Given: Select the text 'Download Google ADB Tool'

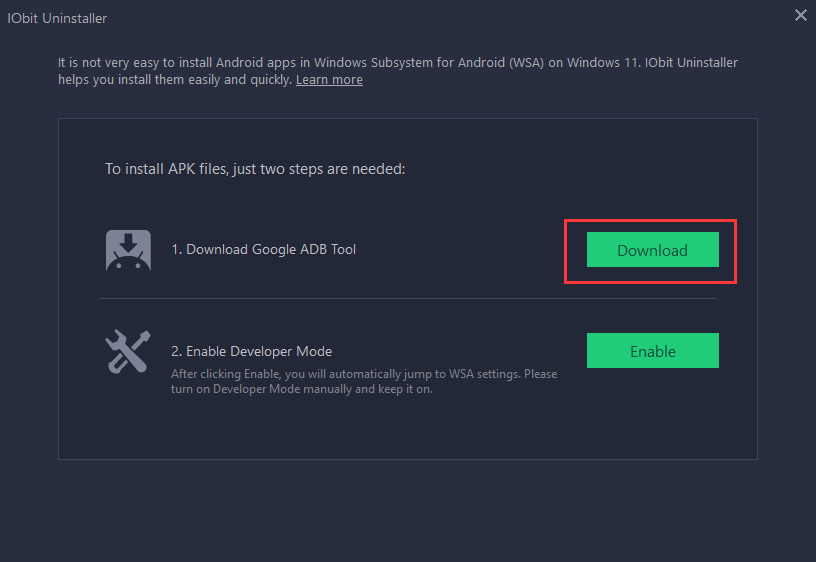Looking at the screenshot, I should pos(271,250).
